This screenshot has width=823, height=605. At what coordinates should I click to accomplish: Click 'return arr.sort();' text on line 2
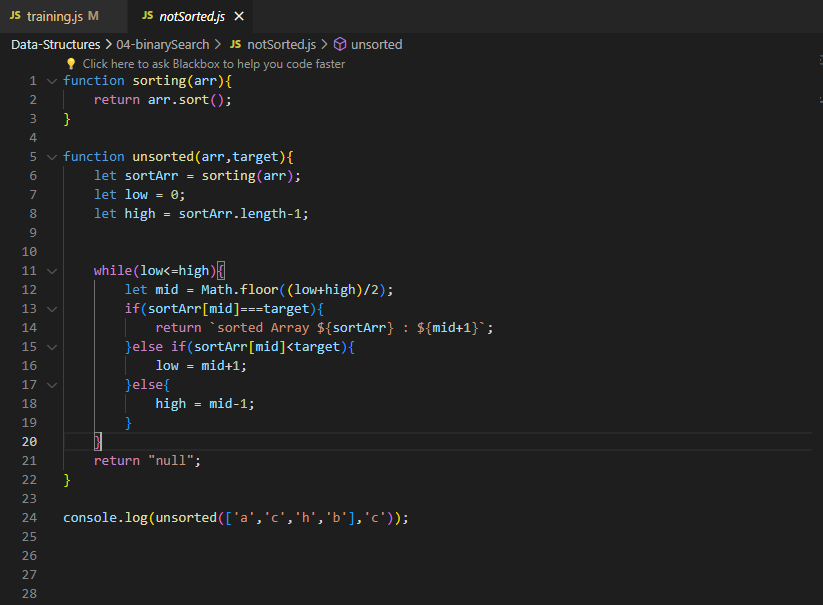click(163, 100)
